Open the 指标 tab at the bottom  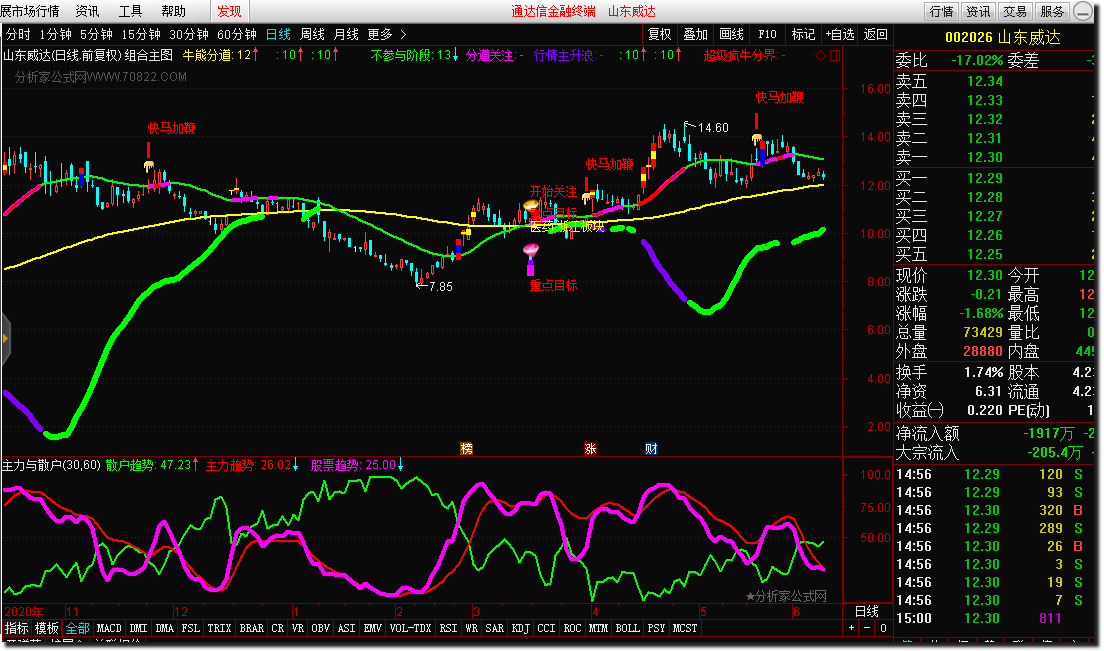pyautogui.click(x=17, y=628)
